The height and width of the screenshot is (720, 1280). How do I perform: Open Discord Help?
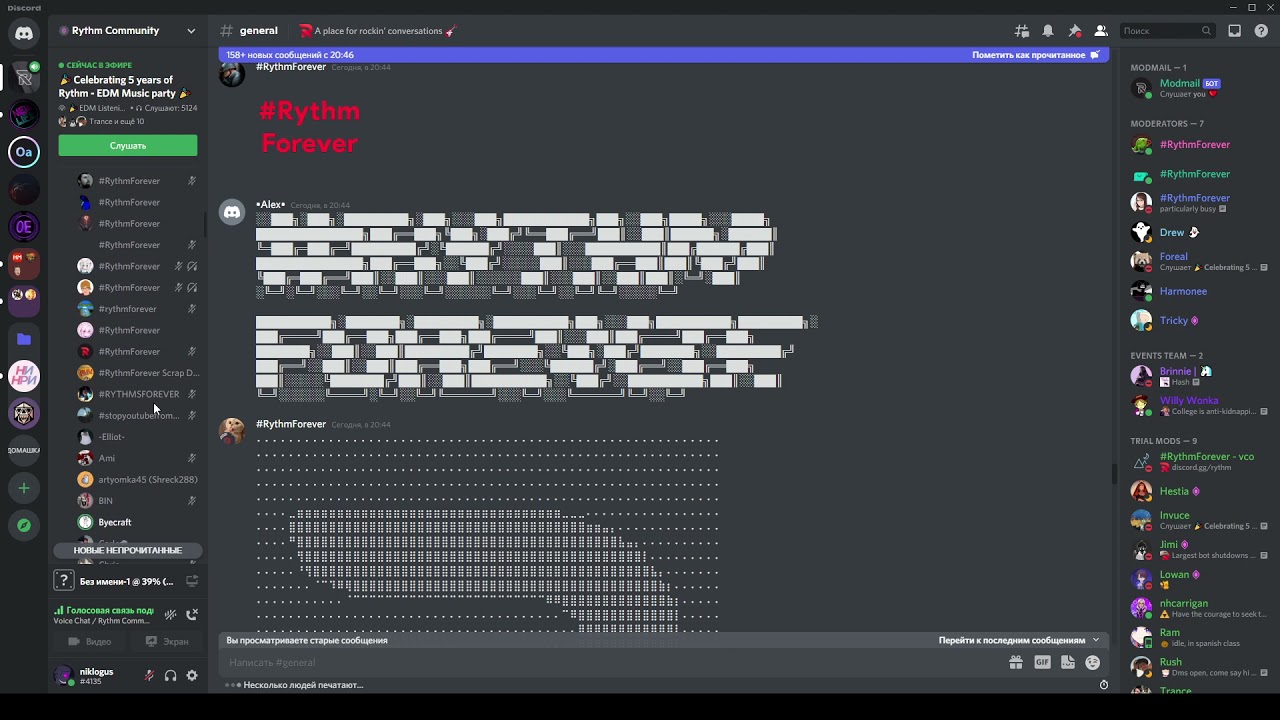[1261, 31]
